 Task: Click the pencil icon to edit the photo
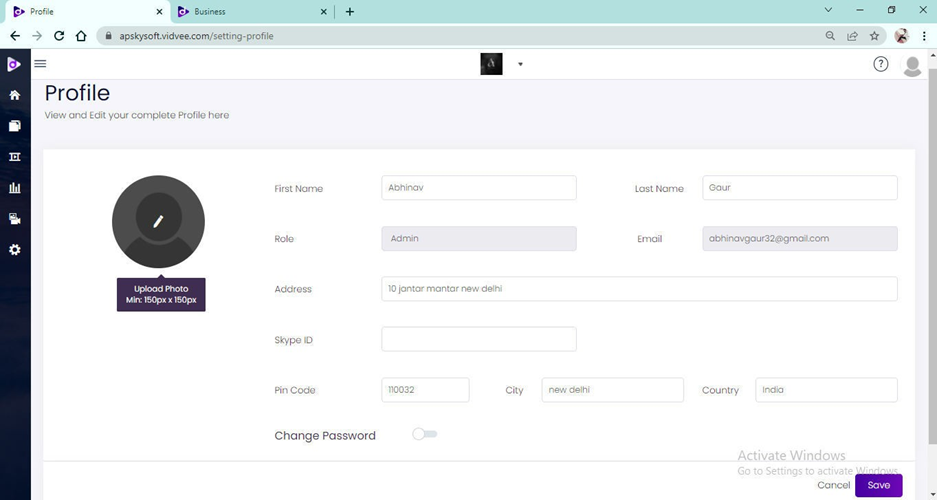tap(158, 221)
